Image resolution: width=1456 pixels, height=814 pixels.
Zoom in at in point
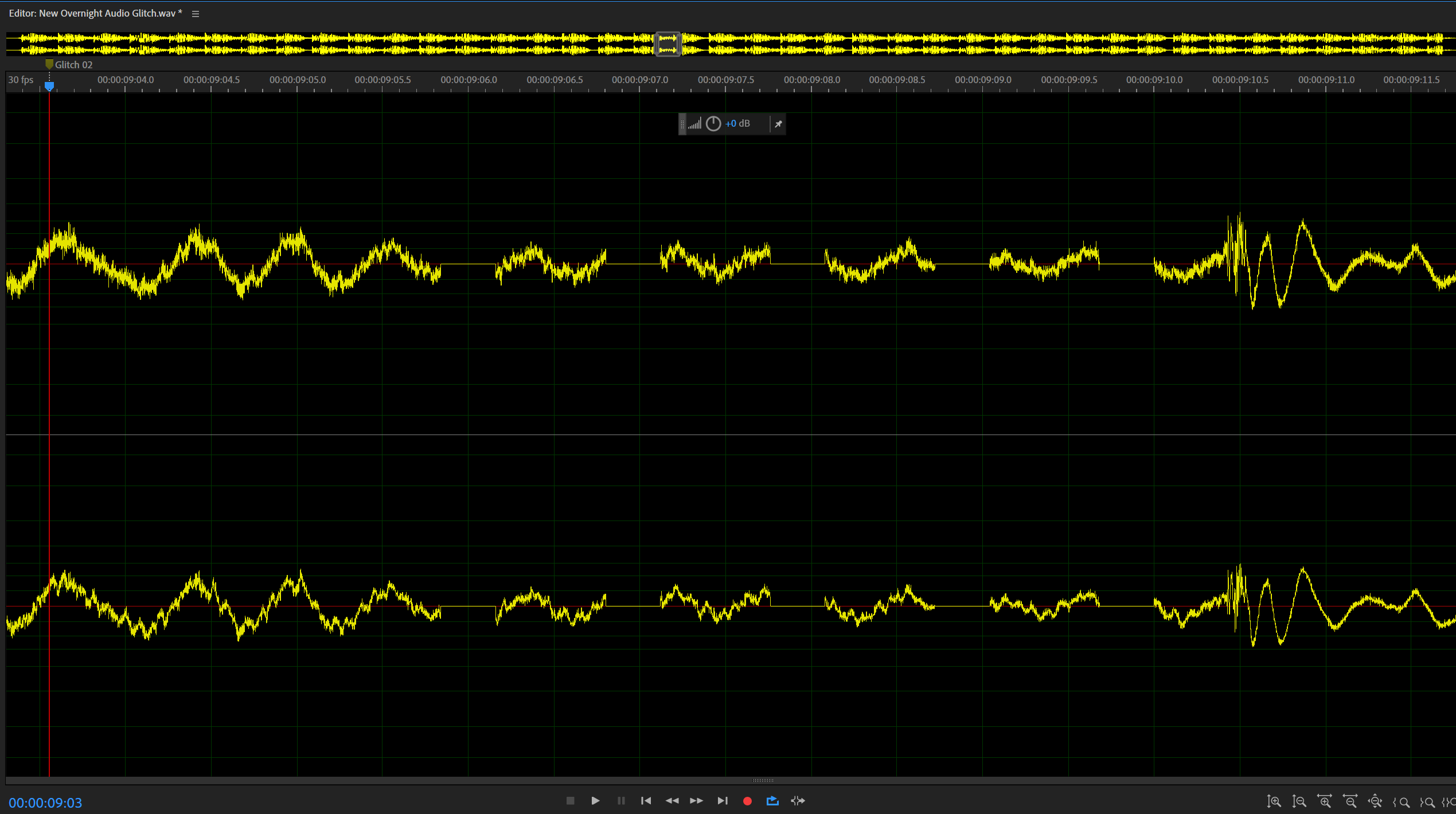coord(1401,802)
